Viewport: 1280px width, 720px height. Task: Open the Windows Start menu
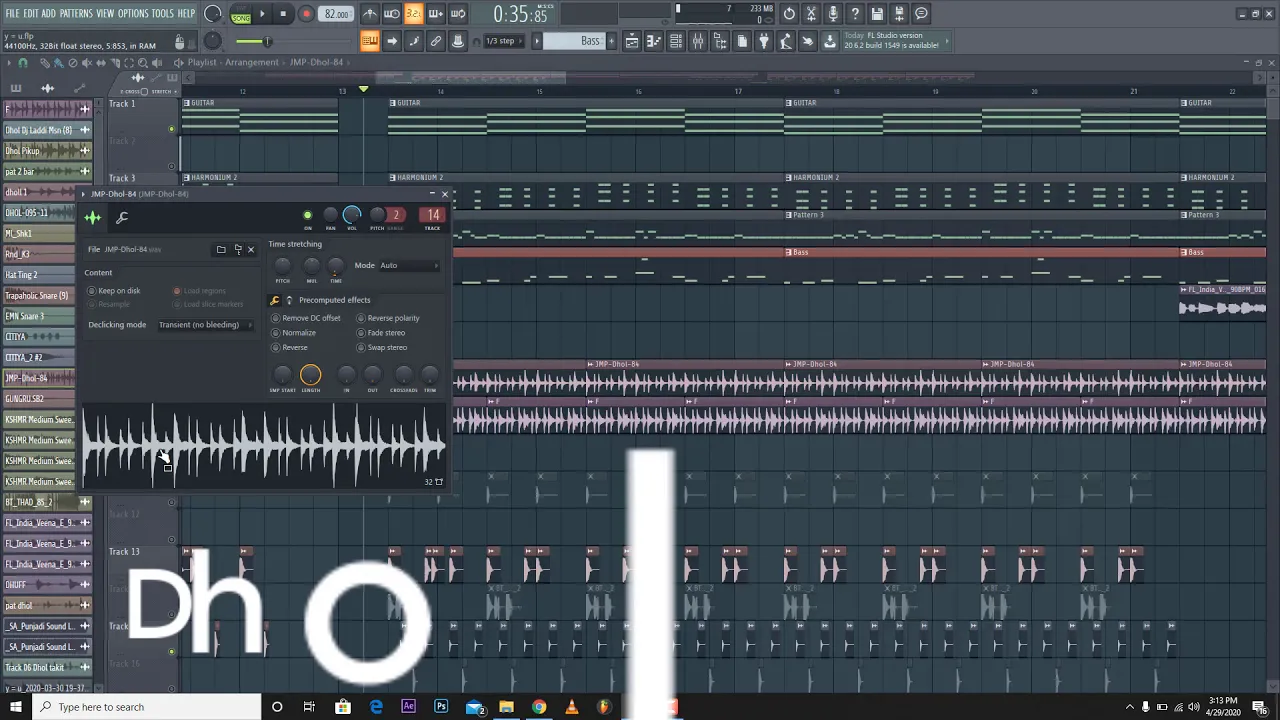coord(15,707)
